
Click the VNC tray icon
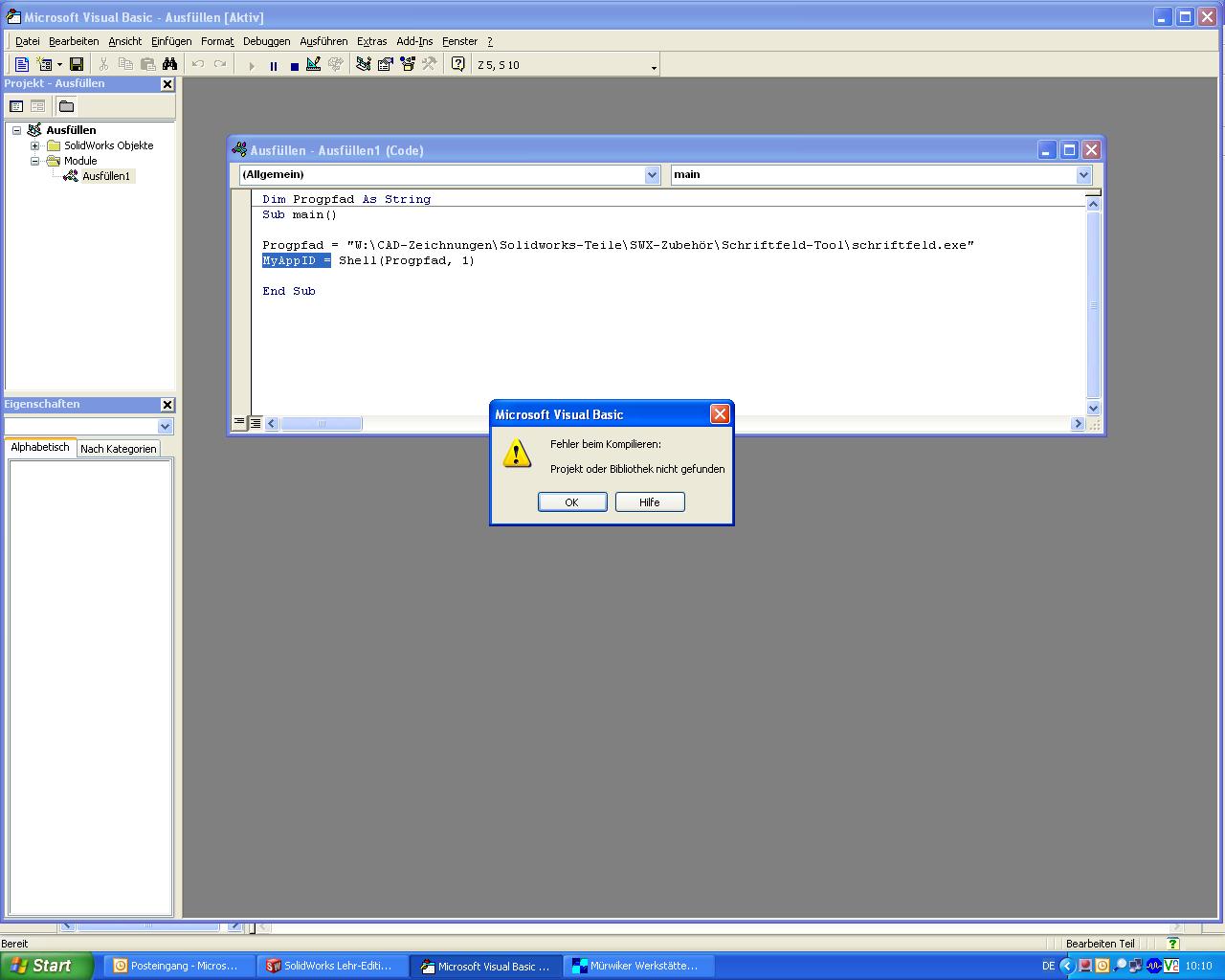(1170, 966)
